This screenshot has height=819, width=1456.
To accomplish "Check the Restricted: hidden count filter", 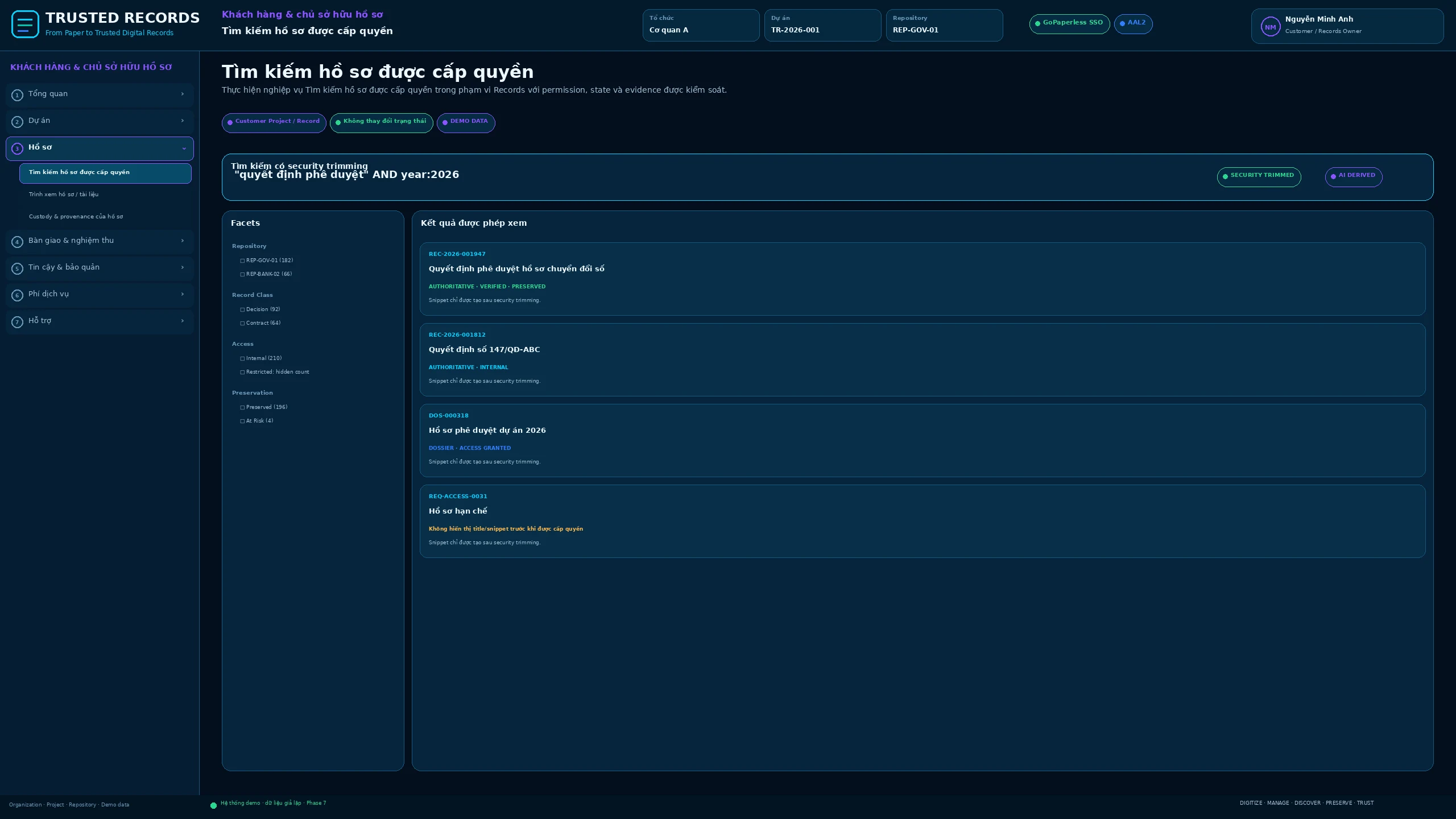I will pyautogui.click(x=242, y=373).
